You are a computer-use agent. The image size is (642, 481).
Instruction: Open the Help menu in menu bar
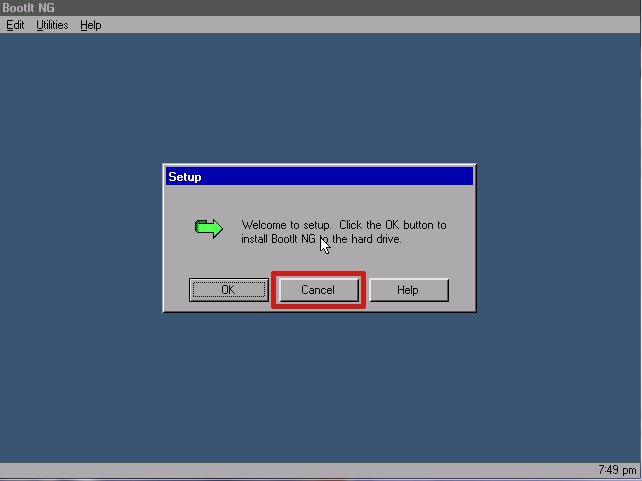pyautogui.click(x=90, y=25)
